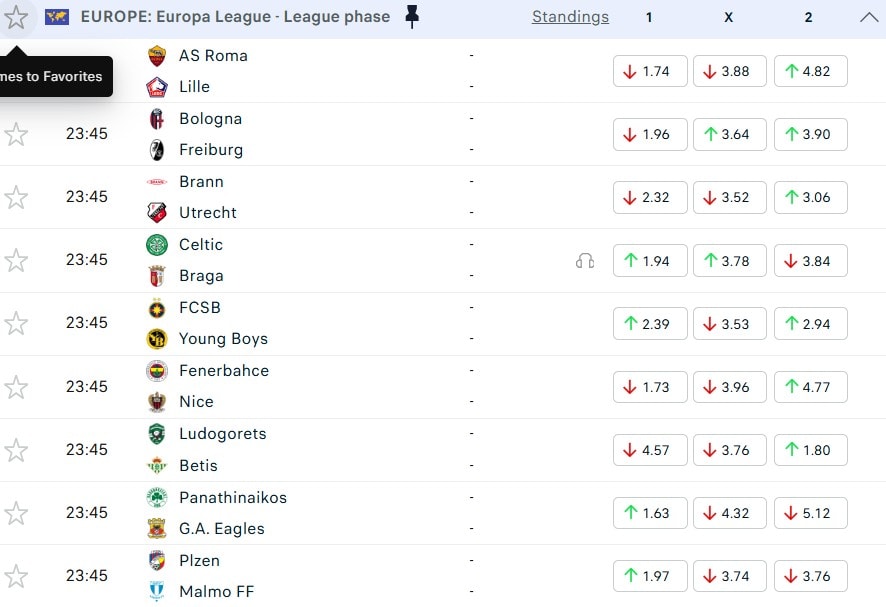Bet on Betis away win at 1.80
The width and height of the screenshot is (886, 607).
pyautogui.click(x=810, y=450)
